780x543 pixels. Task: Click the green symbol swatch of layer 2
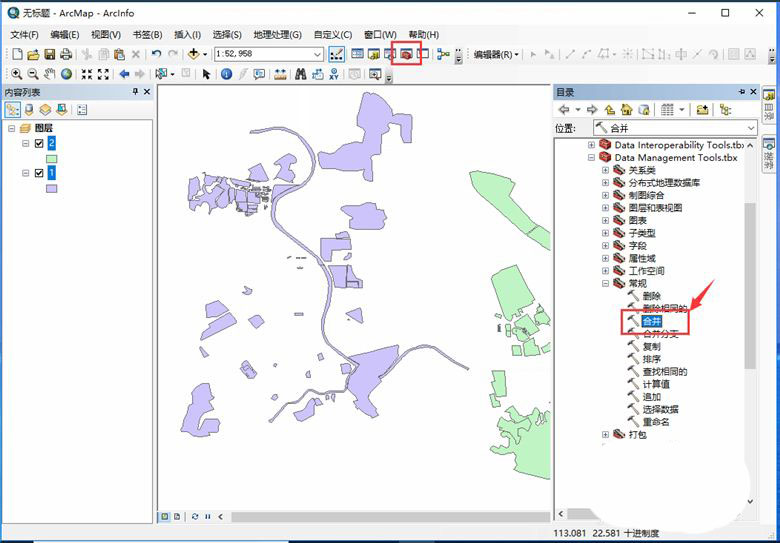tap(51, 159)
